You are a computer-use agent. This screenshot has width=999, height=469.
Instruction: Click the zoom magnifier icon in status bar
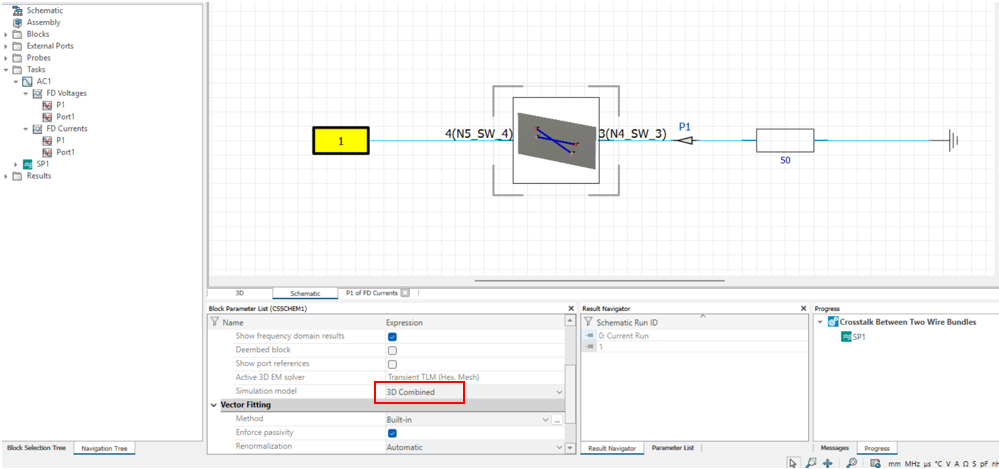click(x=851, y=463)
